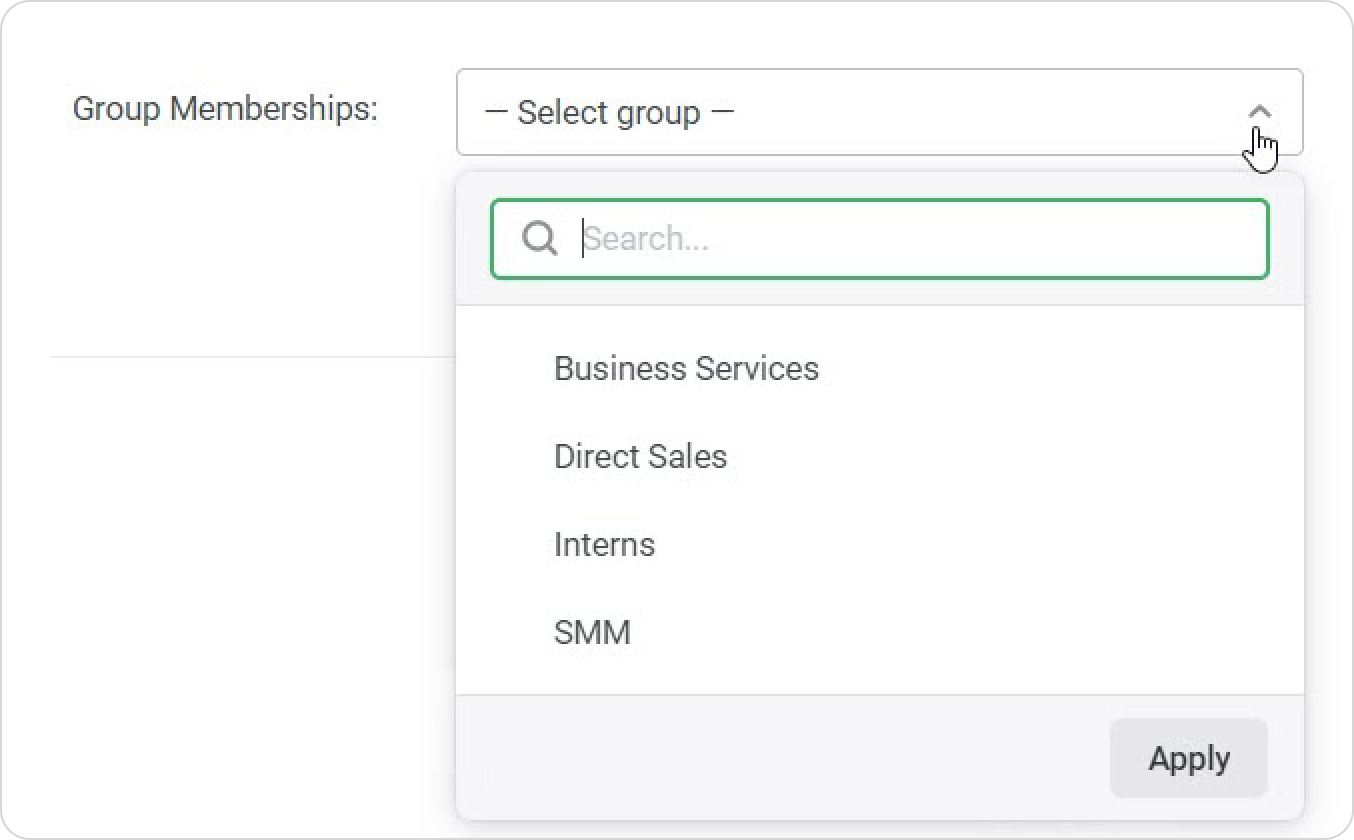Add the Business Services membership option
The image size is (1354, 840).
(x=686, y=369)
